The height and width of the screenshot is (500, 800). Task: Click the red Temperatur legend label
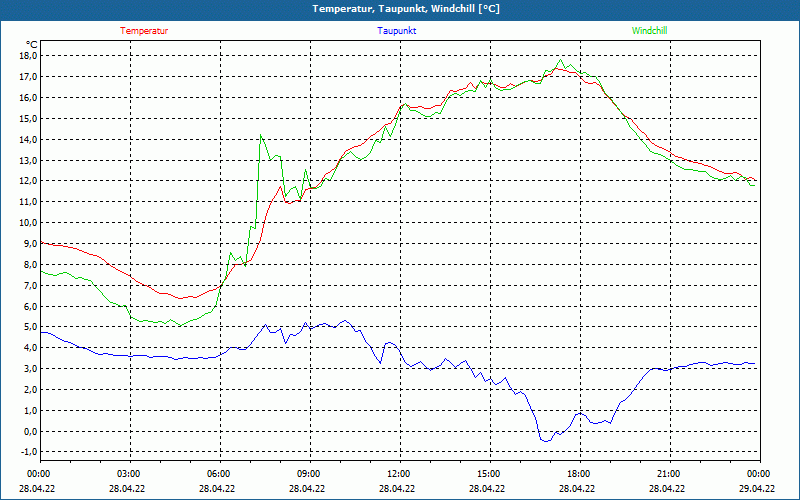tap(144, 31)
